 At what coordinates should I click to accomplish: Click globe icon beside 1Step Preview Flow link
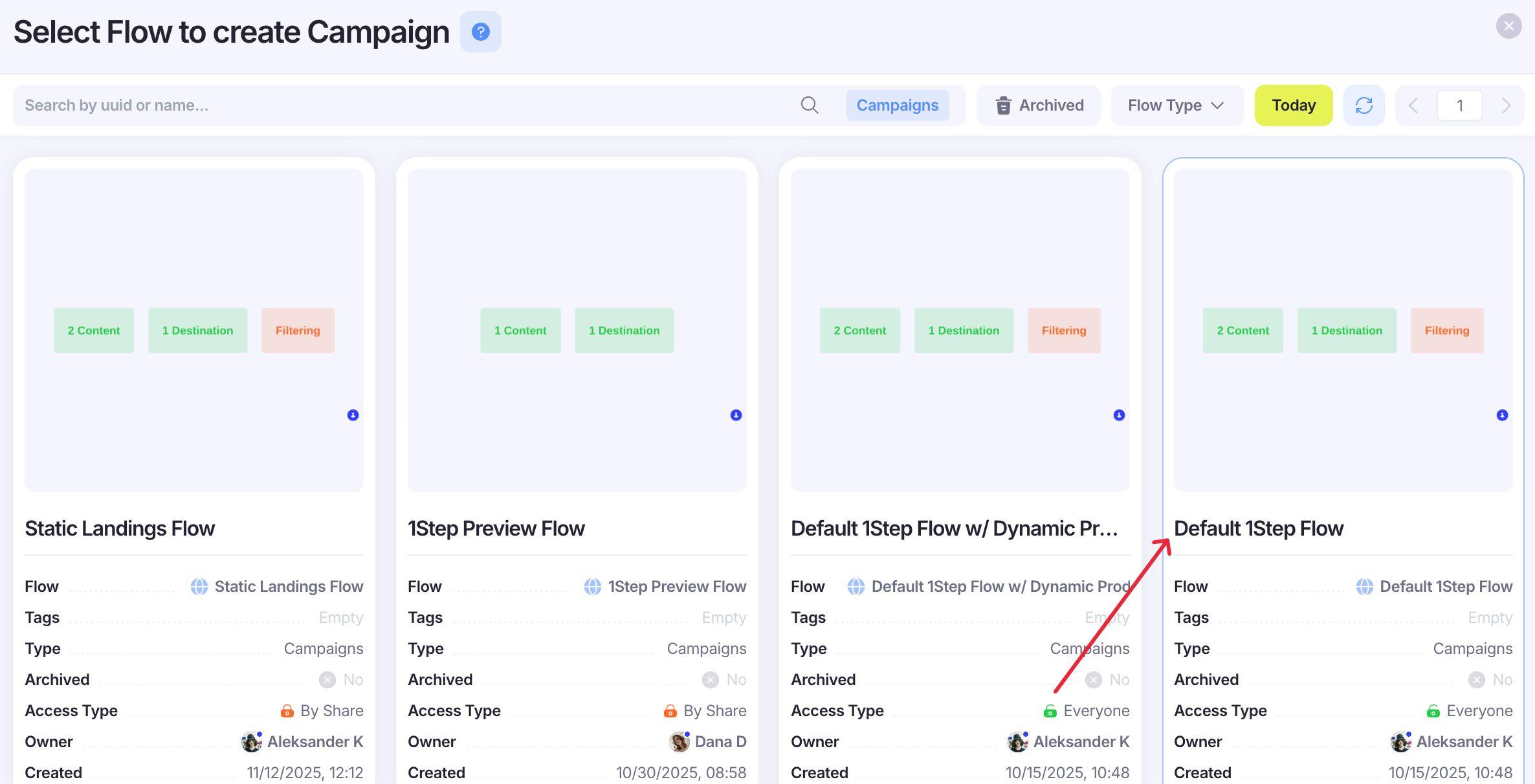tap(593, 587)
